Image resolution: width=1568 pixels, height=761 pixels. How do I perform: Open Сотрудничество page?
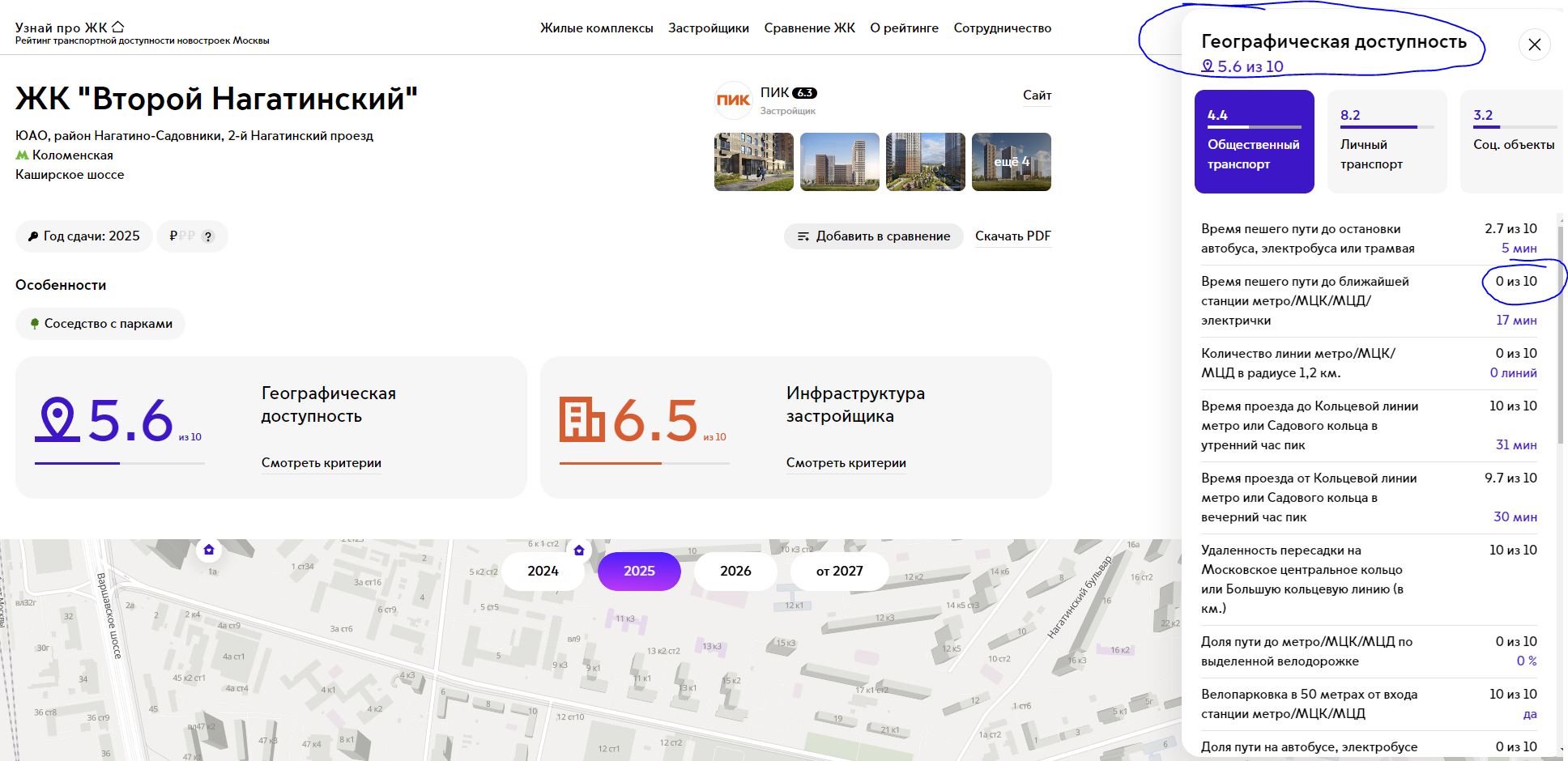1003,28
